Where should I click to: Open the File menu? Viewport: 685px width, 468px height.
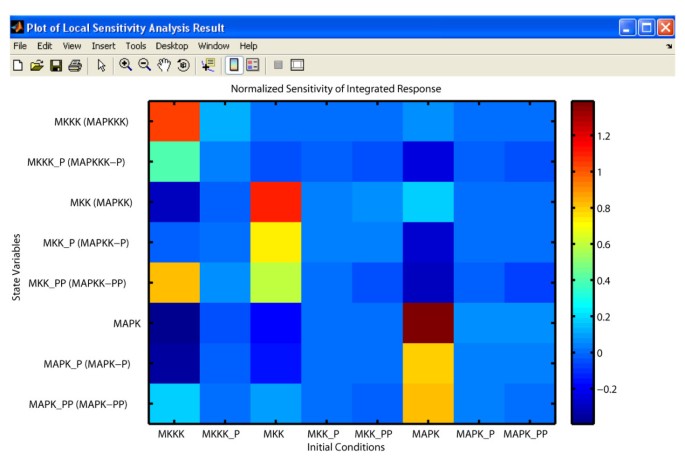pos(20,46)
